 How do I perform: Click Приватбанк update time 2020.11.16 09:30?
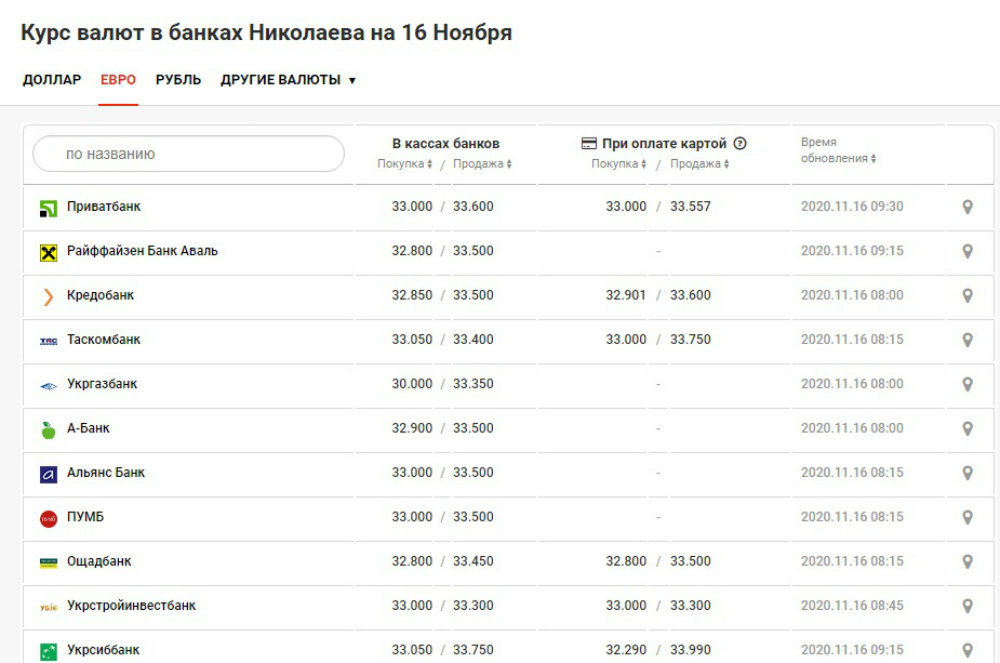point(852,207)
